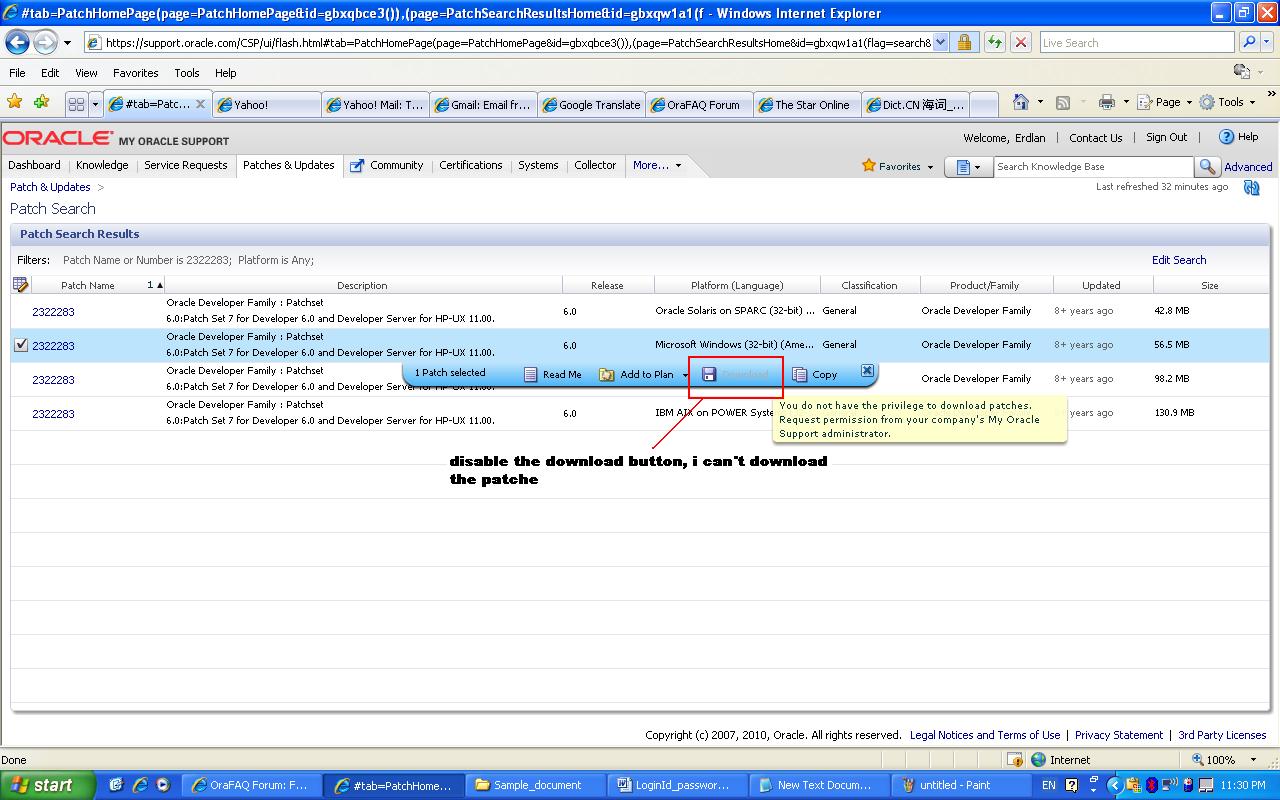Click the Oracle logo
This screenshot has height=800, width=1280.
58,138
